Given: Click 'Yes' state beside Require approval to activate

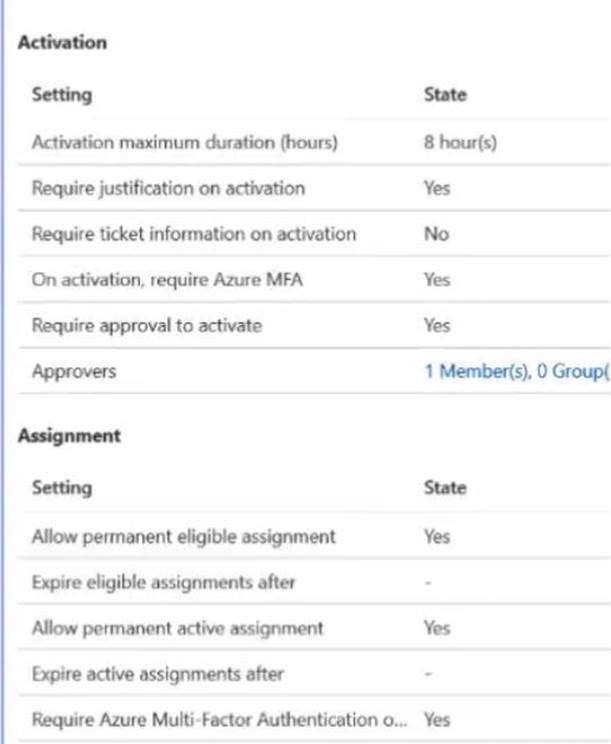Looking at the screenshot, I should tap(437, 325).
